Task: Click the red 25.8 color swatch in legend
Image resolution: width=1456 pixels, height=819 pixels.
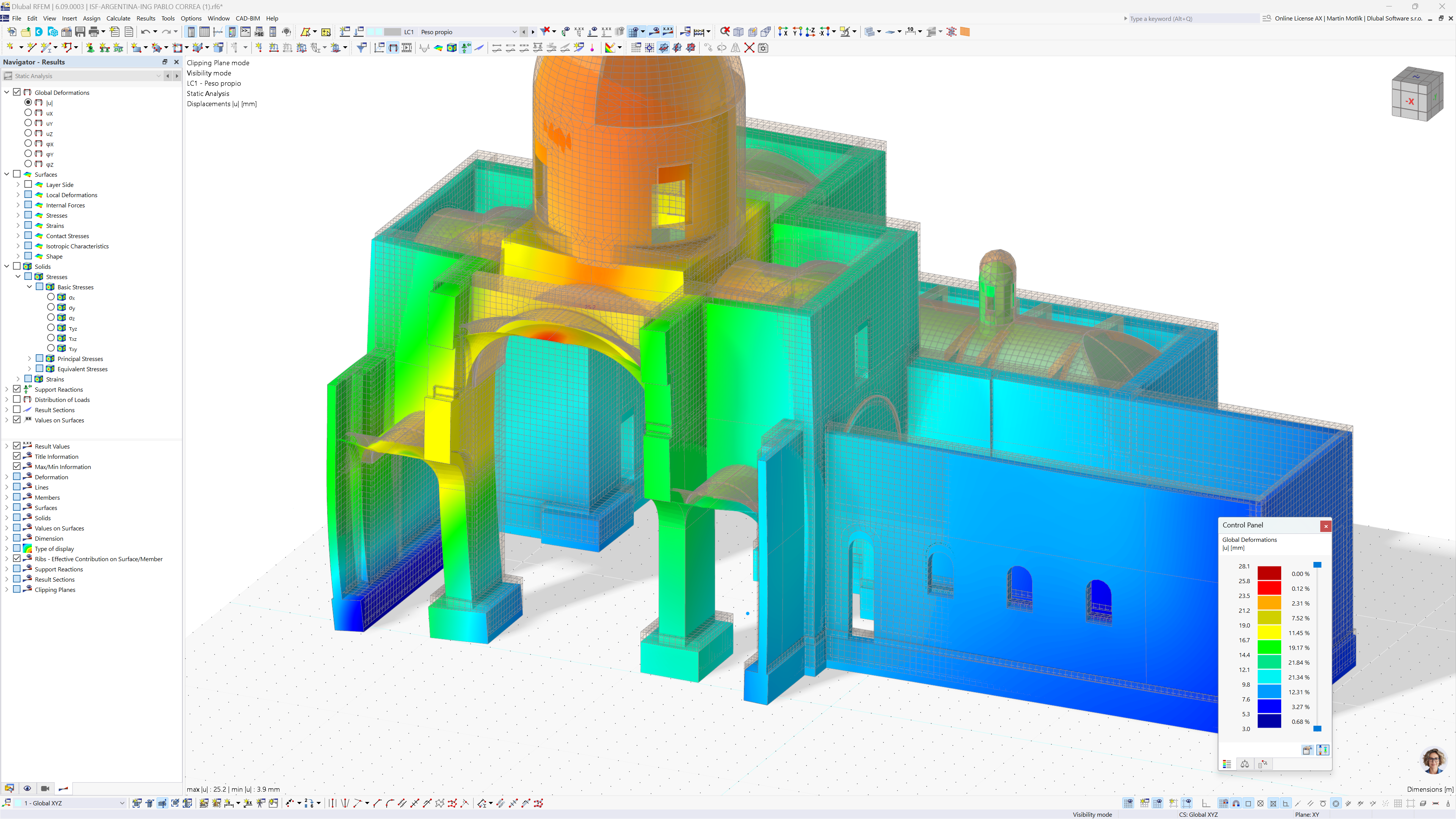Action: click(x=1269, y=588)
